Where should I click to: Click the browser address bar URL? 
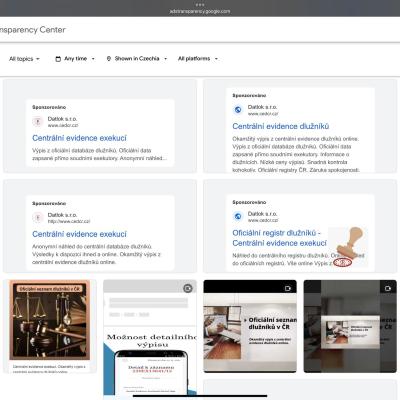tap(200, 11)
